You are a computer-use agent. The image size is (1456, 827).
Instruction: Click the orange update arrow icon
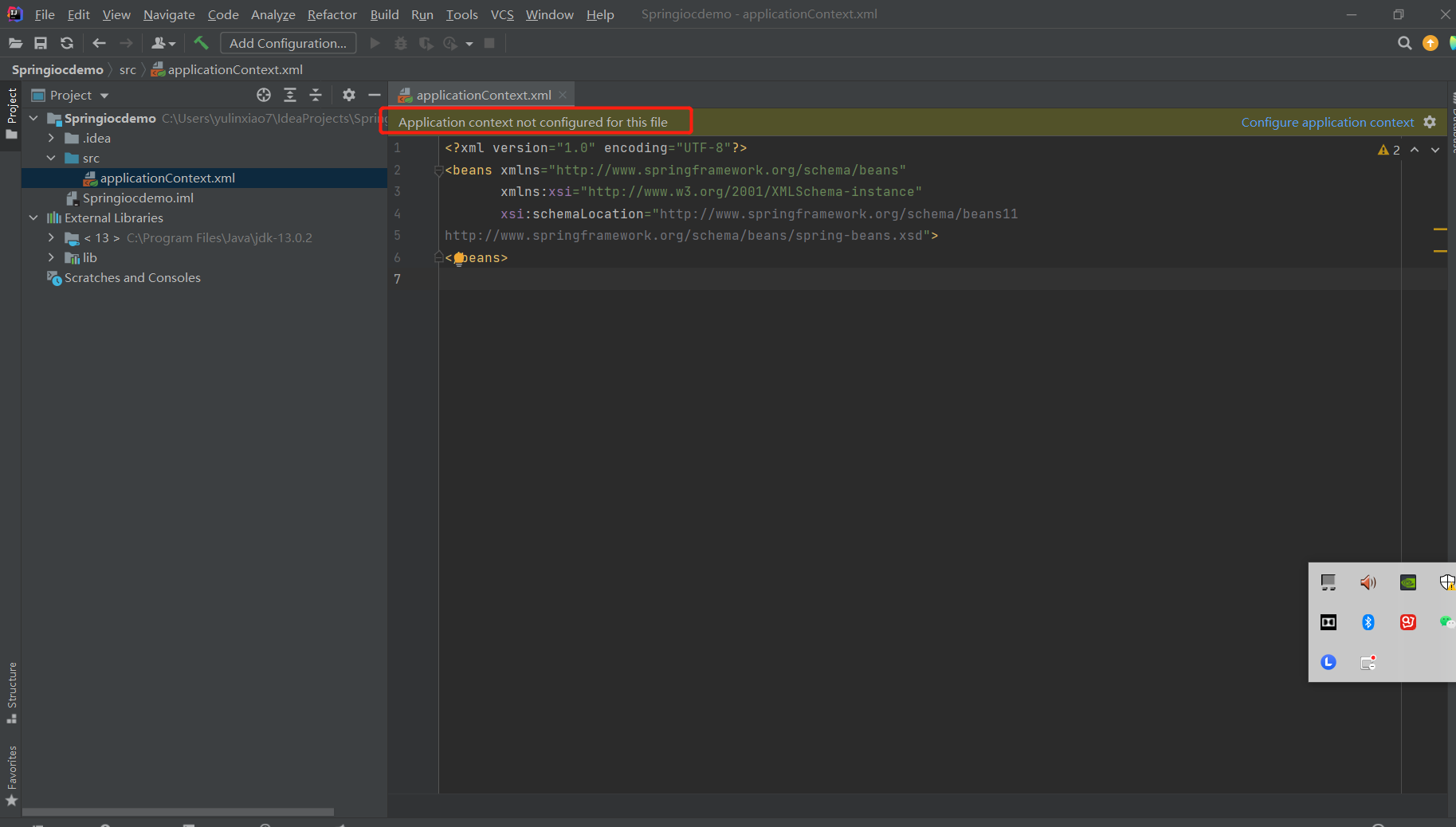(1430, 43)
